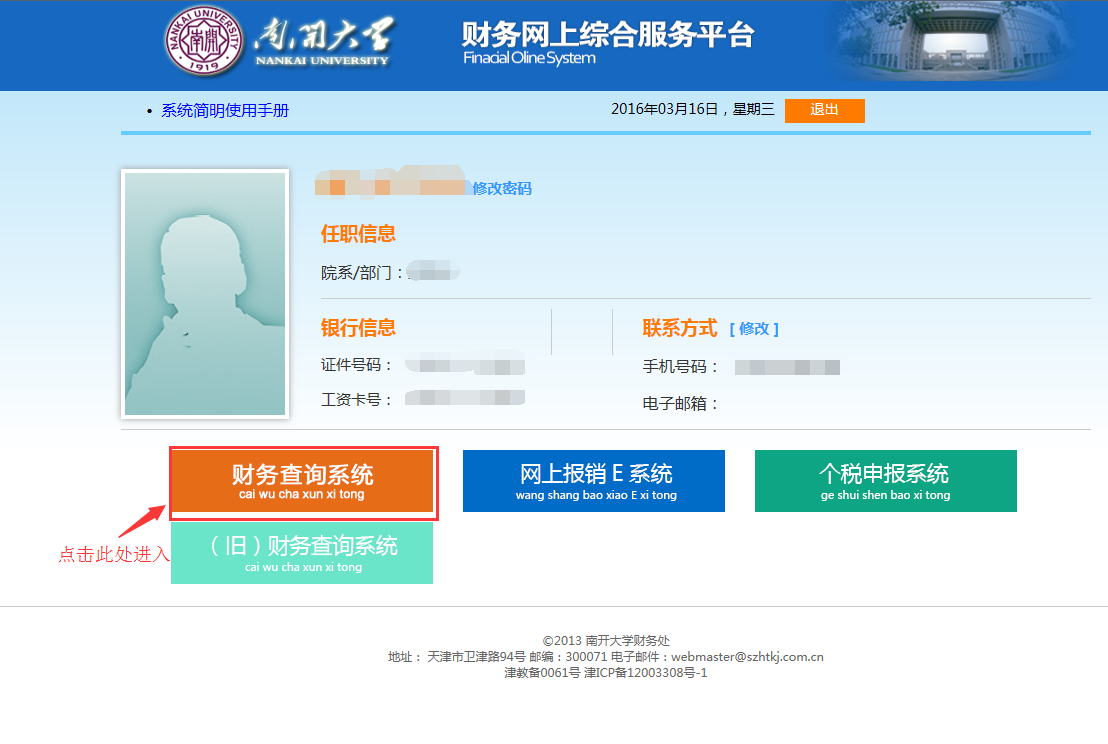The image size is (1108, 744).
Task: Click the red arrow annotation
Action: tap(142, 520)
